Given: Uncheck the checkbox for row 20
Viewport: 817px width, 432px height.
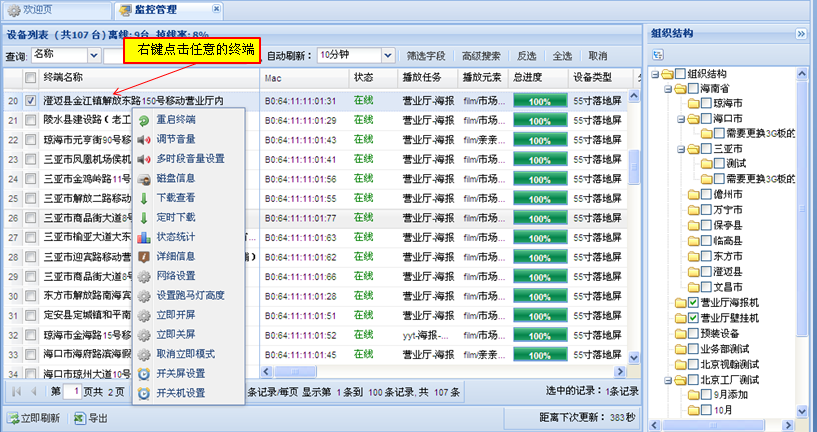Looking at the screenshot, I should pos(32,100).
